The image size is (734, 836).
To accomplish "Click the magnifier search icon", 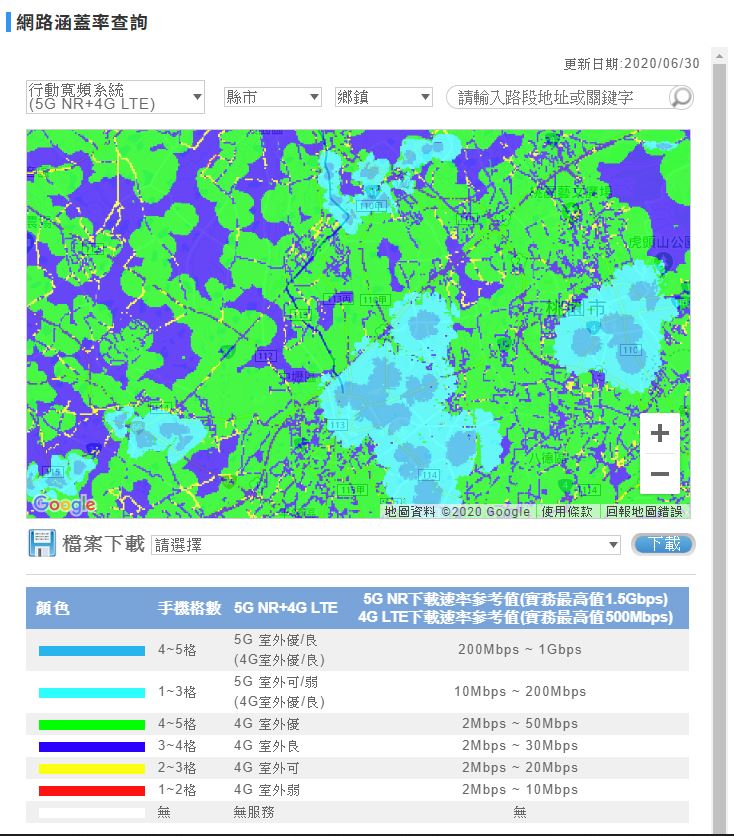I will (681, 97).
